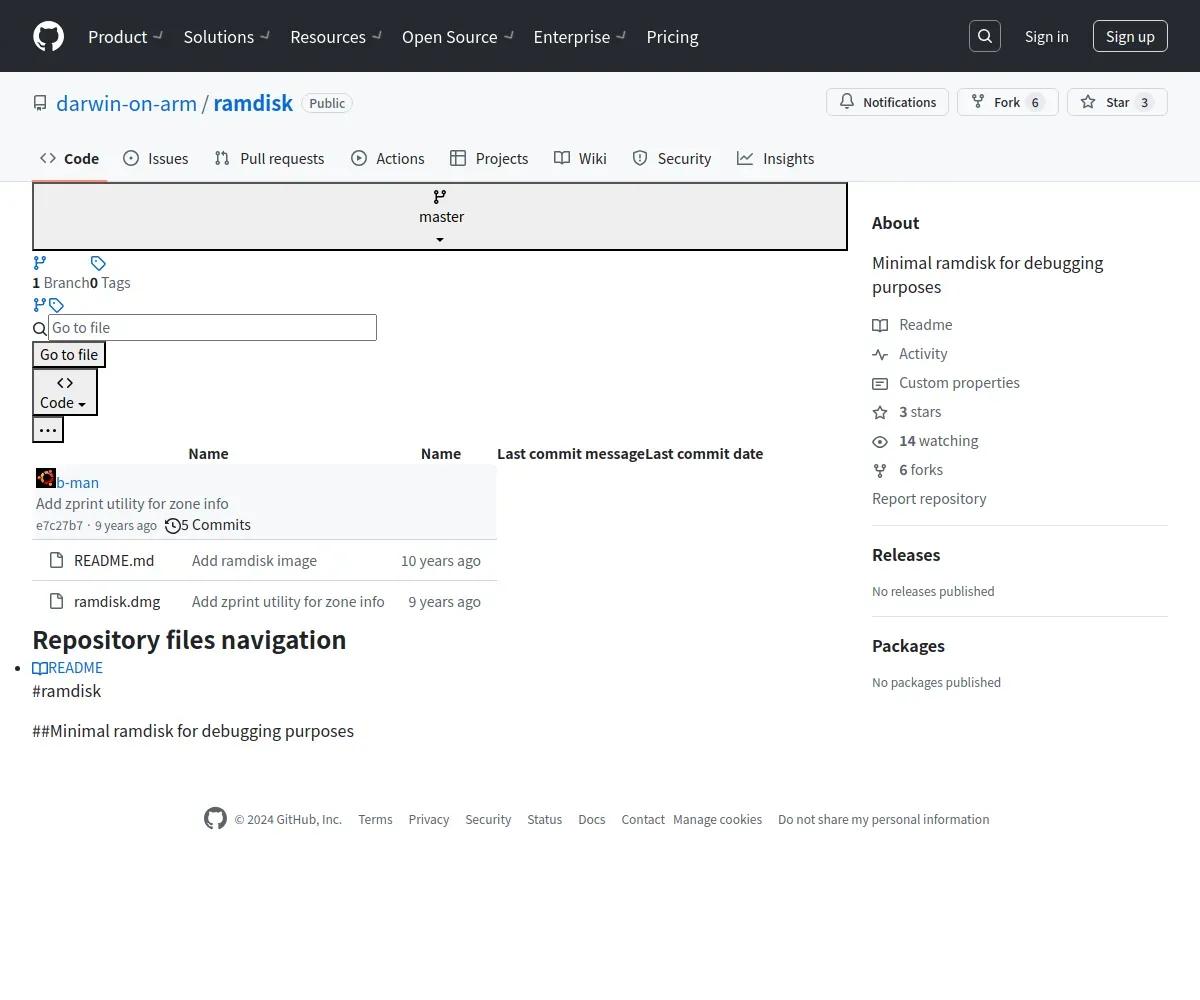
Task: Open the footer Manage cookies link
Action: (x=717, y=819)
